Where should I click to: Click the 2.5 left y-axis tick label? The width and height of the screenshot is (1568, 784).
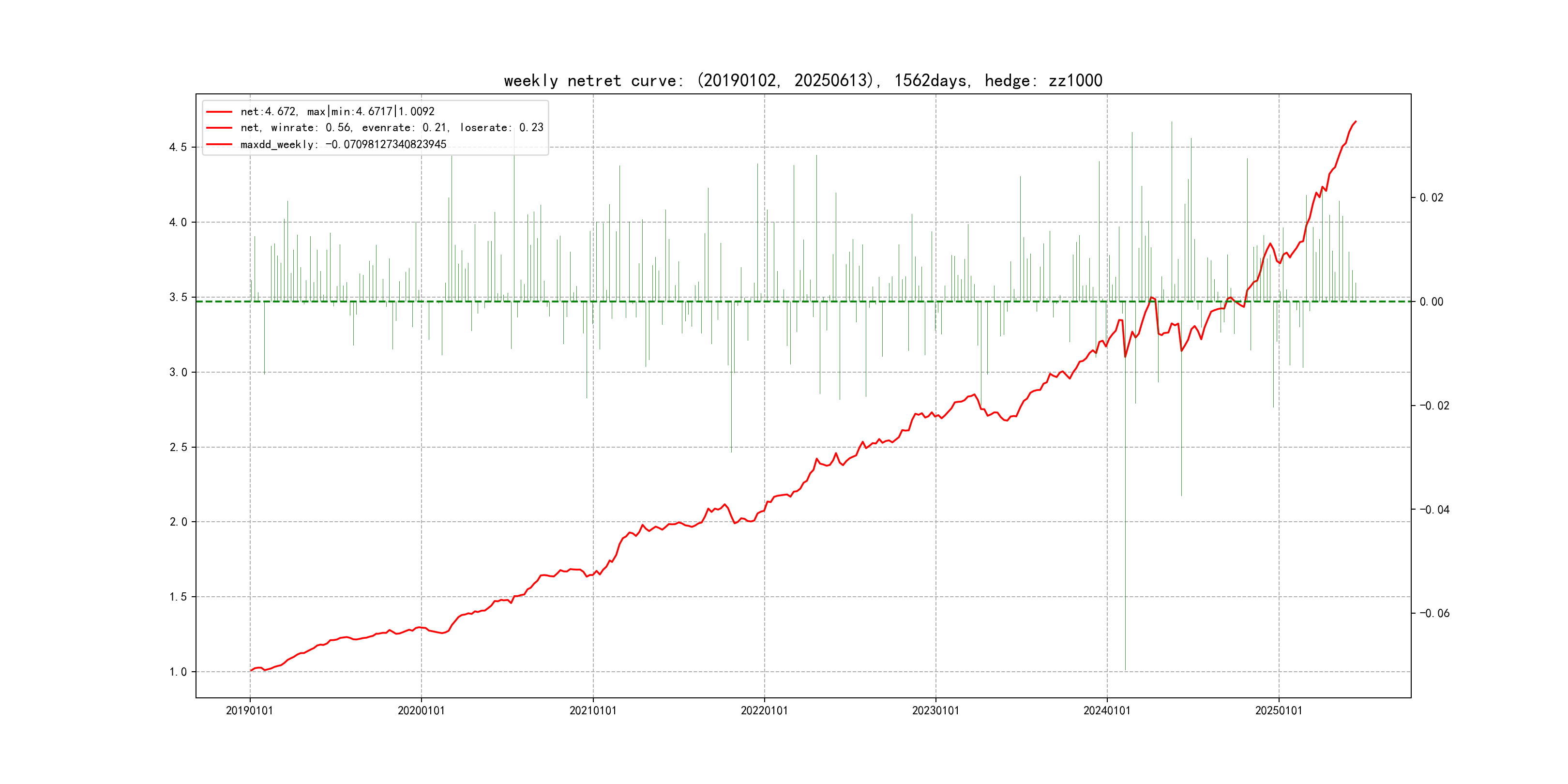tap(178, 447)
